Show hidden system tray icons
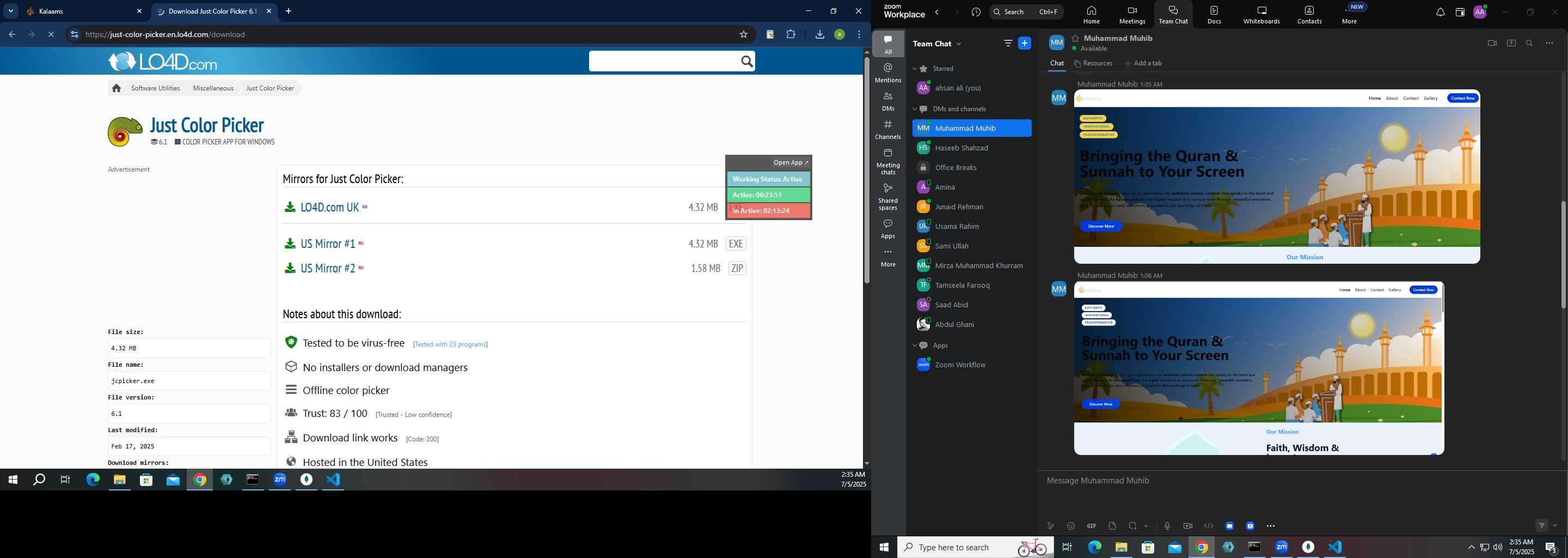This screenshot has width=1568, height=558. (x=1471, y=547)
